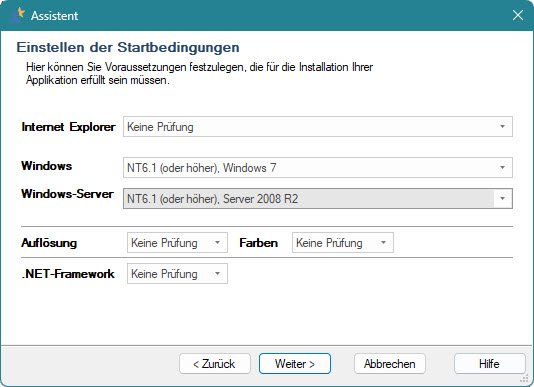Click the .NET-Framework label
Viewport: 534px width, 387px height.
[68, 274]
